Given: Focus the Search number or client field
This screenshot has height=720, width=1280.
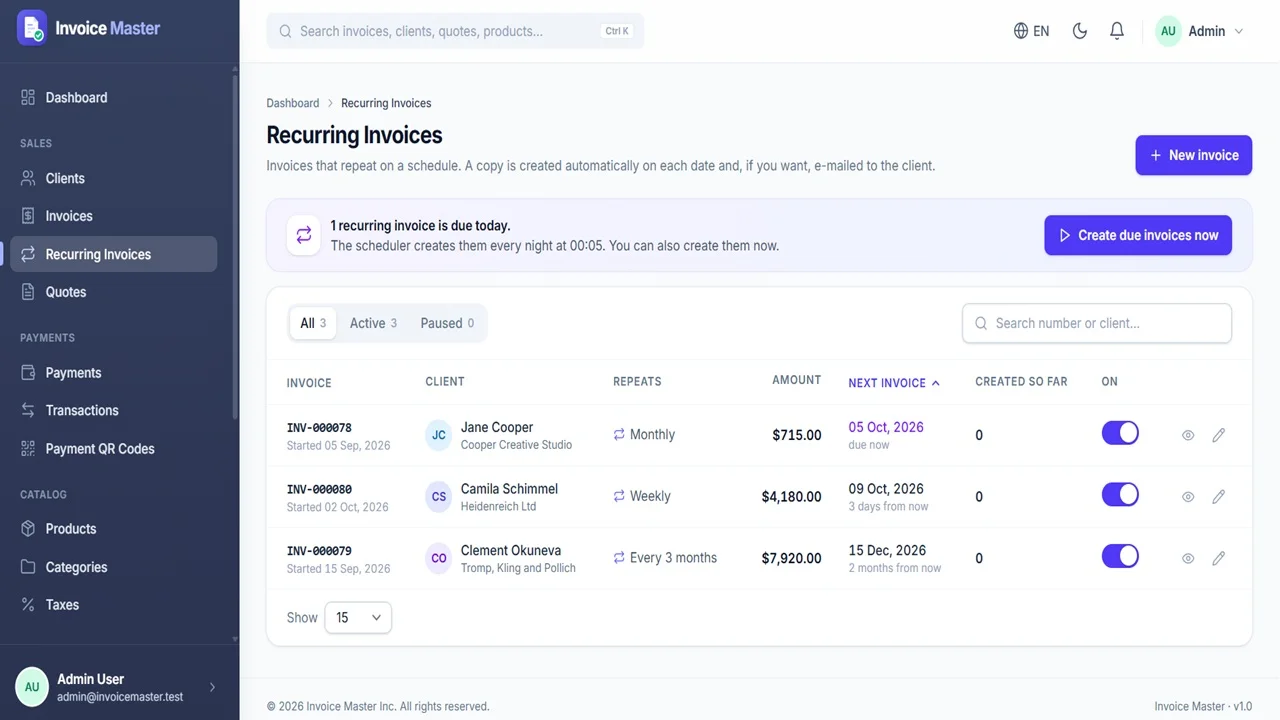Looking at the screenshot, I should coord(1097,323).
